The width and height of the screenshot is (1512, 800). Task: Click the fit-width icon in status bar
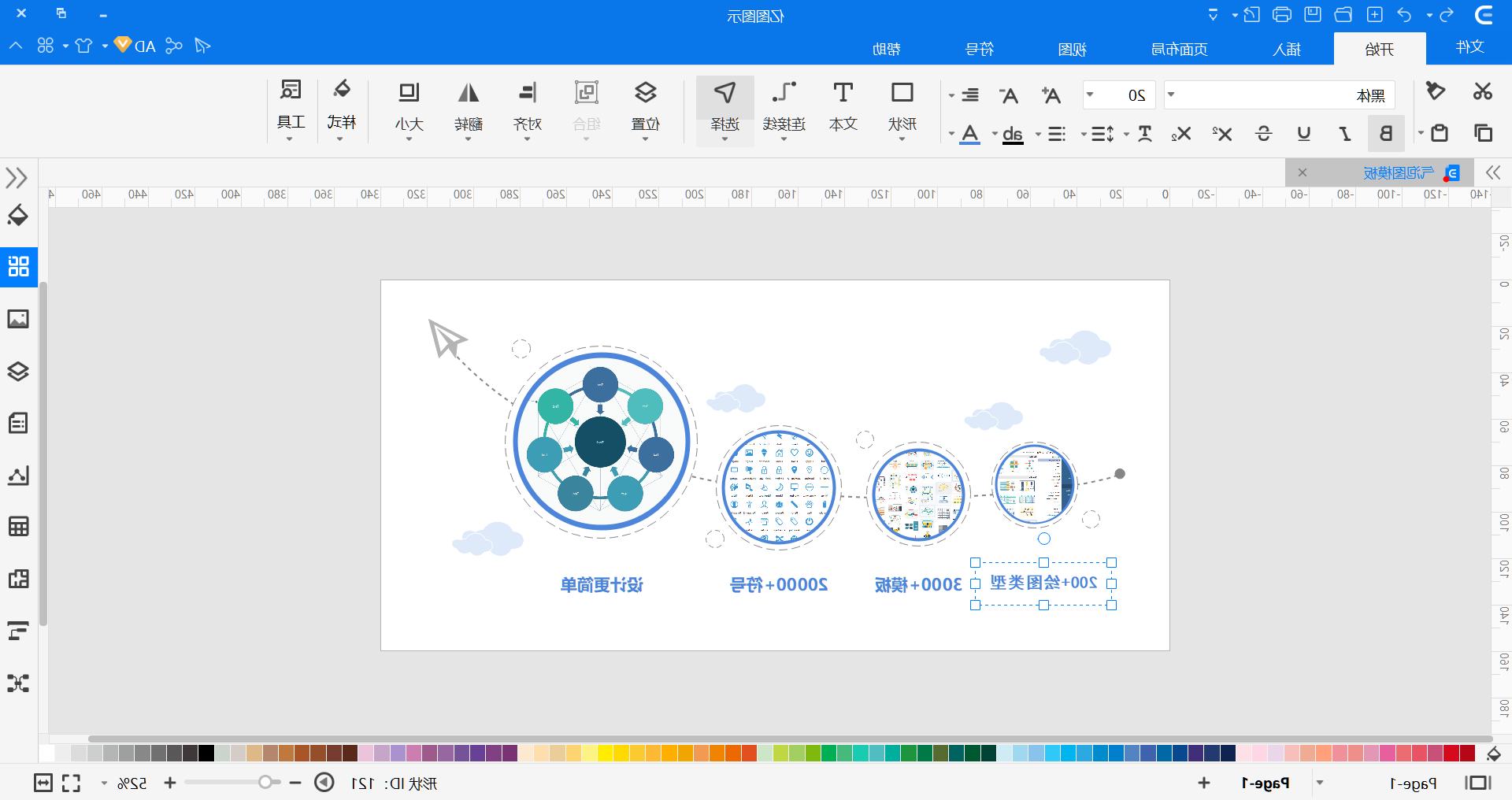tap(43, 783)
